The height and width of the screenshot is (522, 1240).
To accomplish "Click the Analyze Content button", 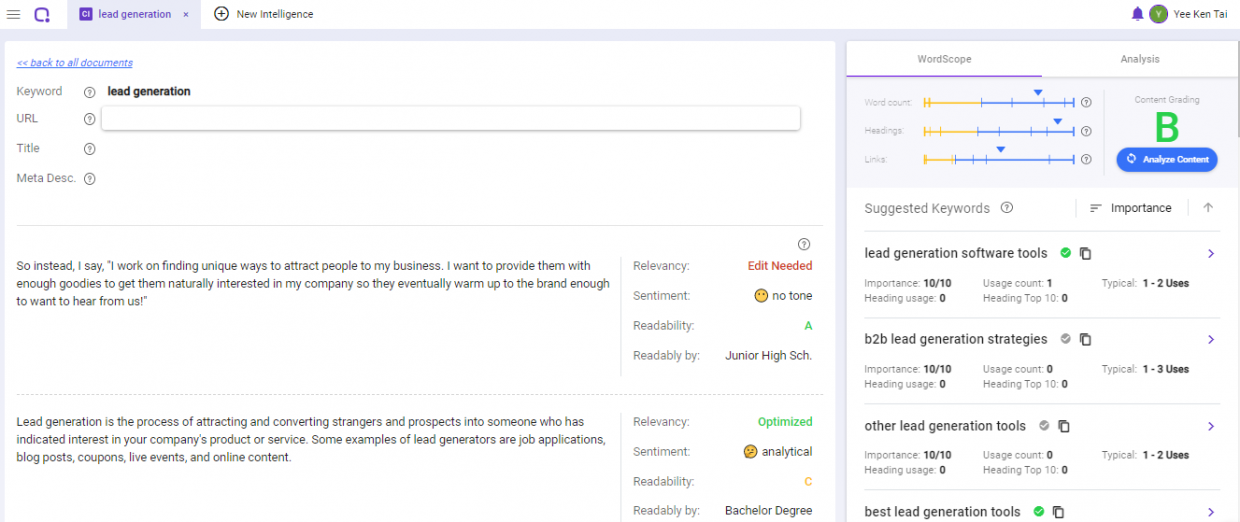I will tap(1167, 159).
